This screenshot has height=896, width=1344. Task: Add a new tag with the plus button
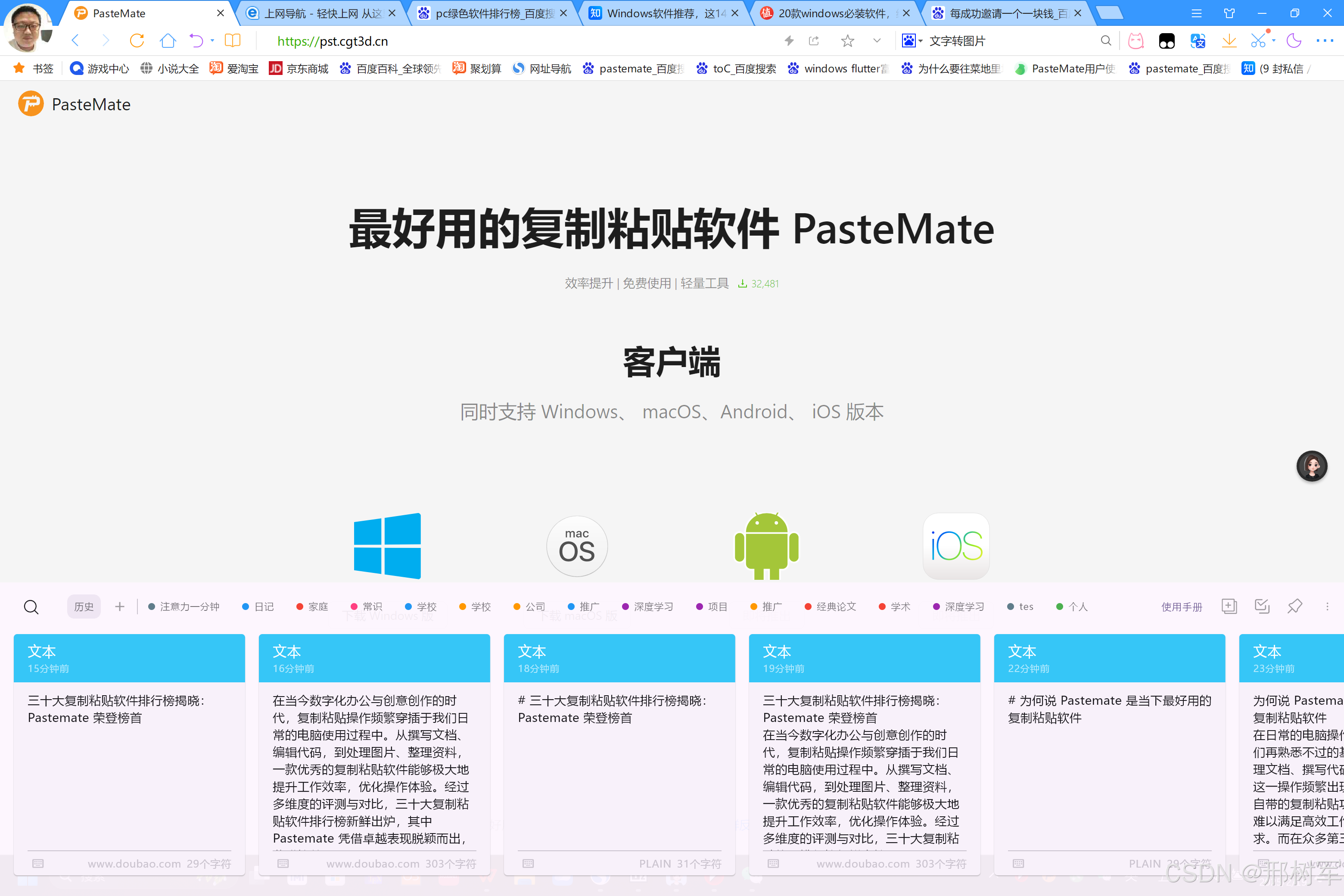tap(119, 607)
